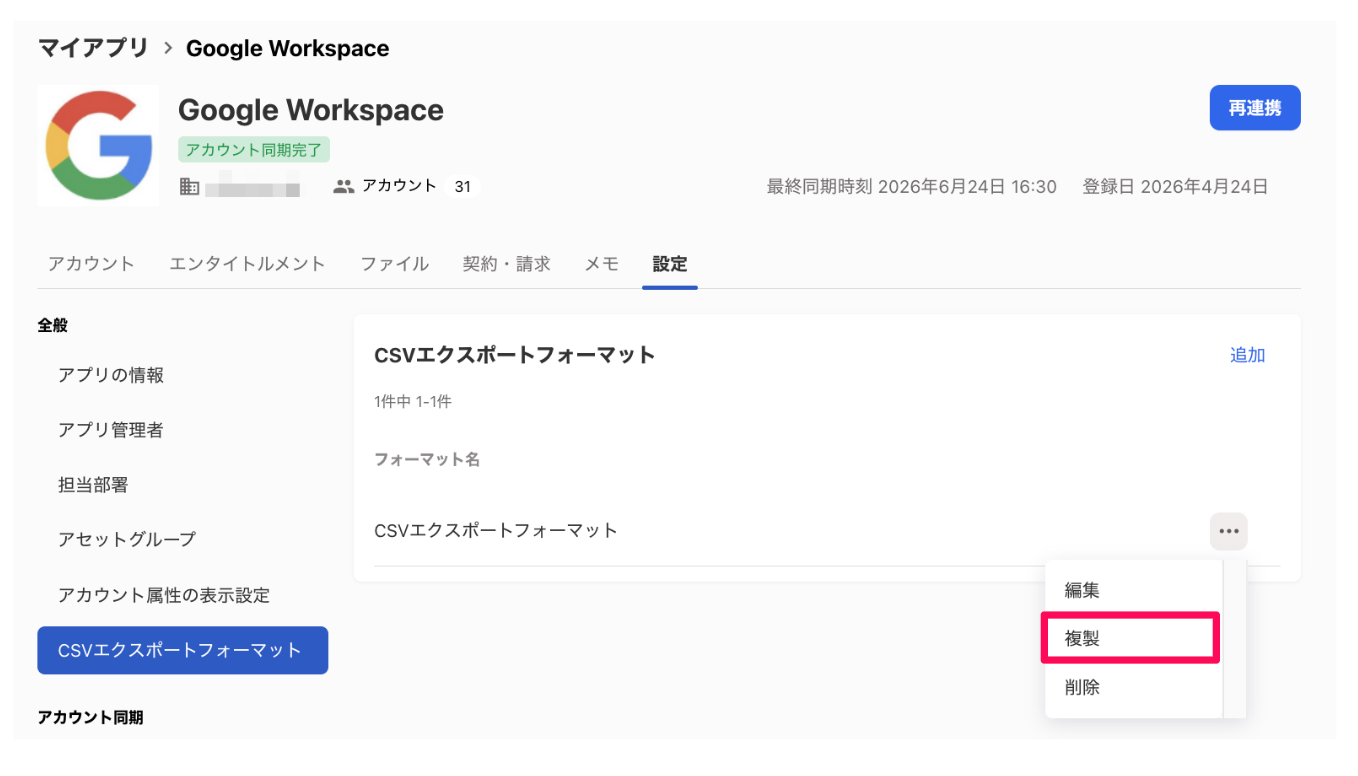Click the CSVエクスポートフォーマット panel heading

pos(515,355)
